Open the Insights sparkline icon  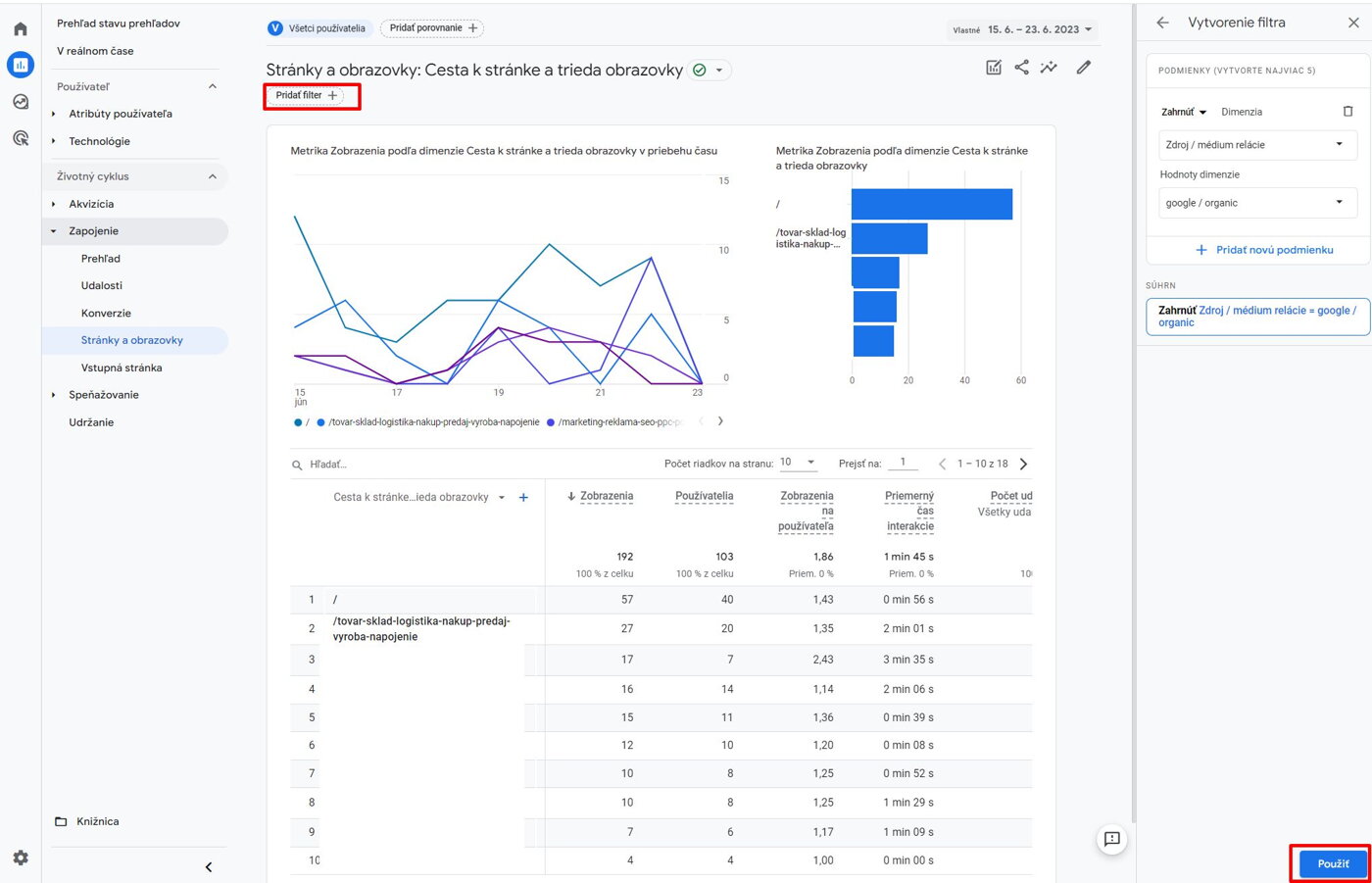click(x=1049, y=67)
